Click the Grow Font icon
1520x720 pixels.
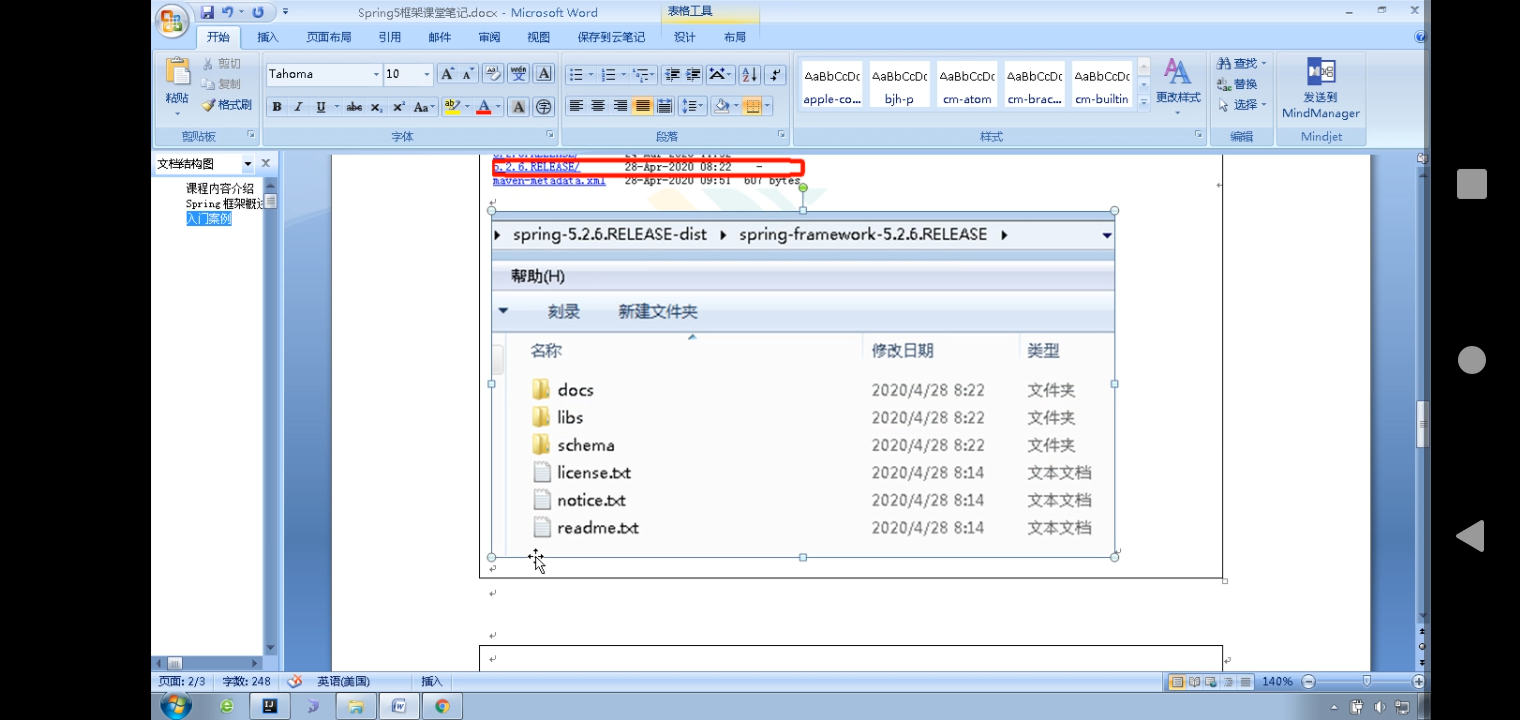coord(447,74)
